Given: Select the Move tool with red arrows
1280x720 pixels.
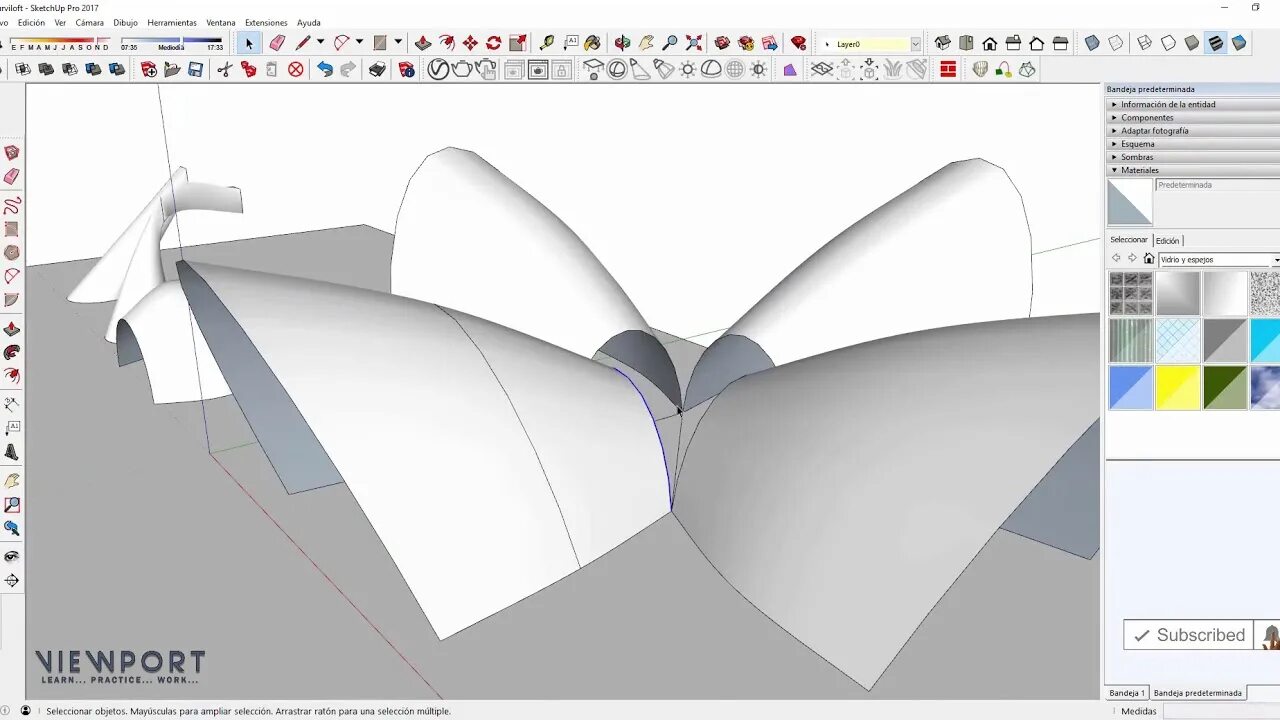Looking at the screenshot, I should (470, 43).
